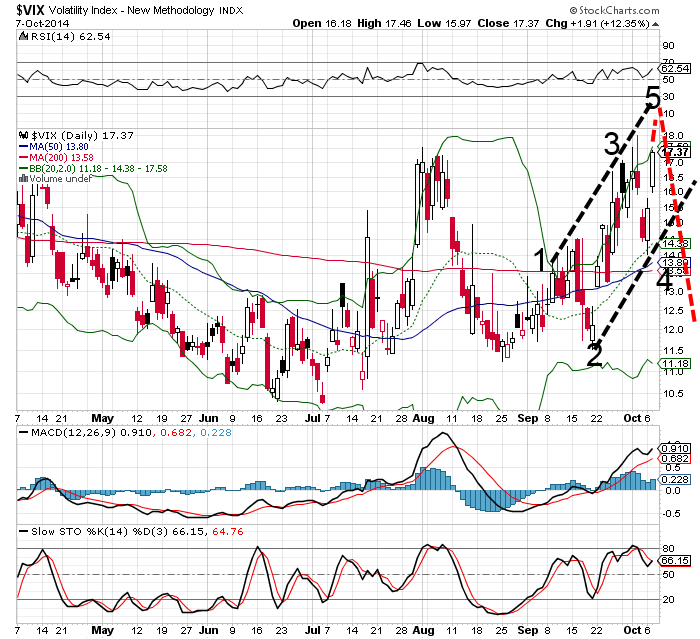
Task: Click the 20 label on the stochastic axis
Action: [x=669, y=600]
